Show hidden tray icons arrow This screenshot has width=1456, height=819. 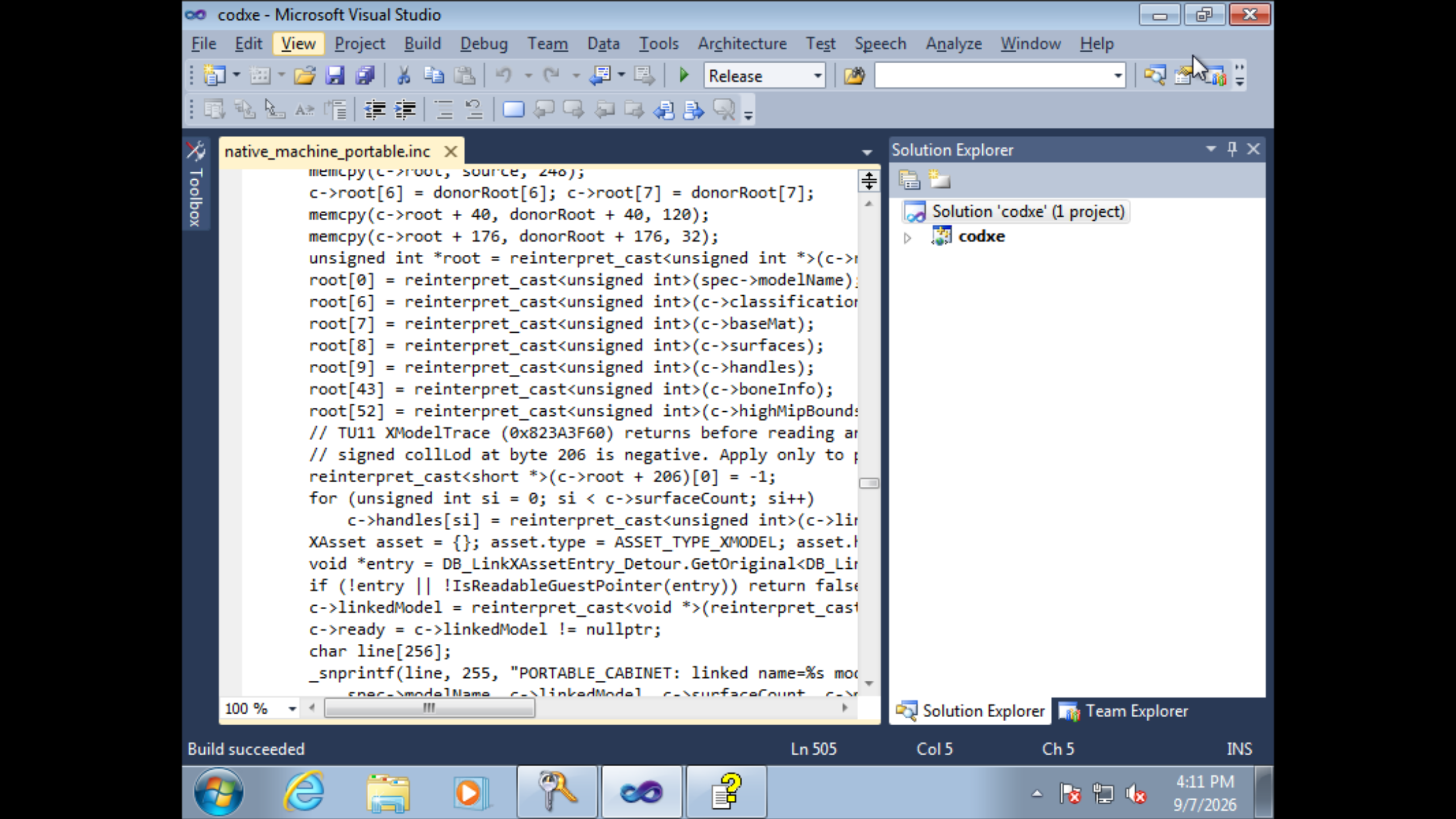(1037, 793)
